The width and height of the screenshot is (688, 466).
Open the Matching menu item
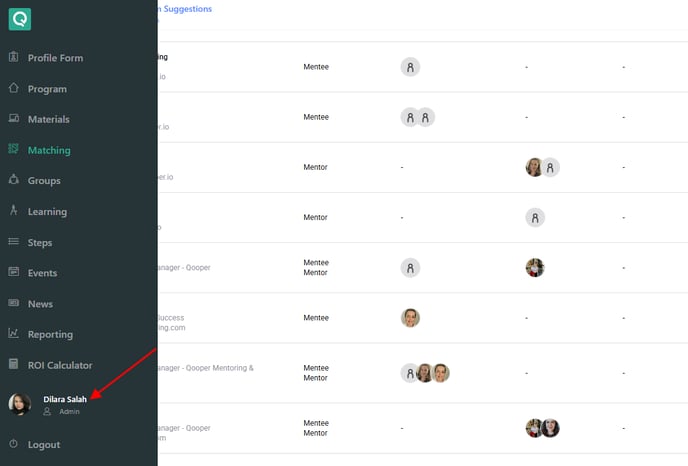pos(49,151)
